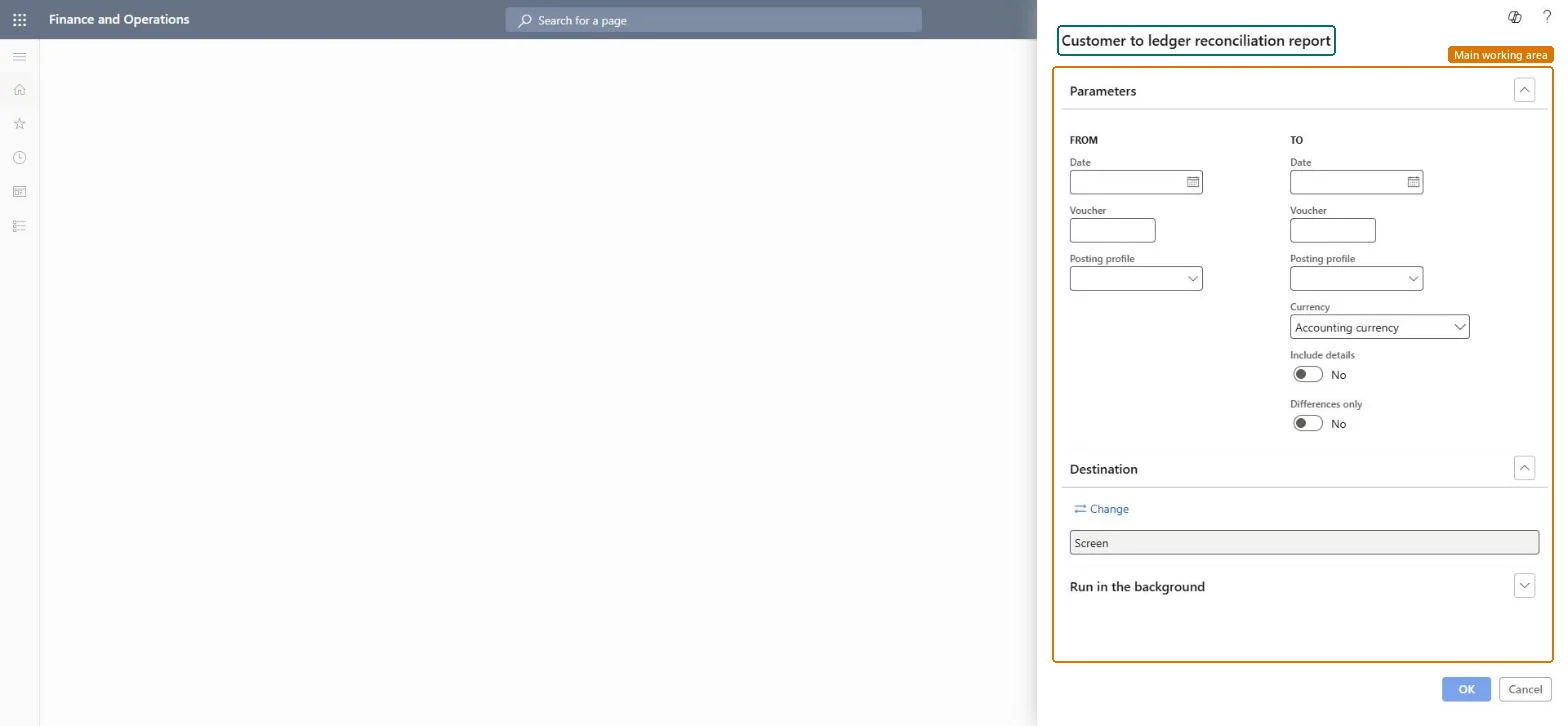Screen dimensions: 1568x726
Task: Click the Destination section heading text
Action: 1104,469
